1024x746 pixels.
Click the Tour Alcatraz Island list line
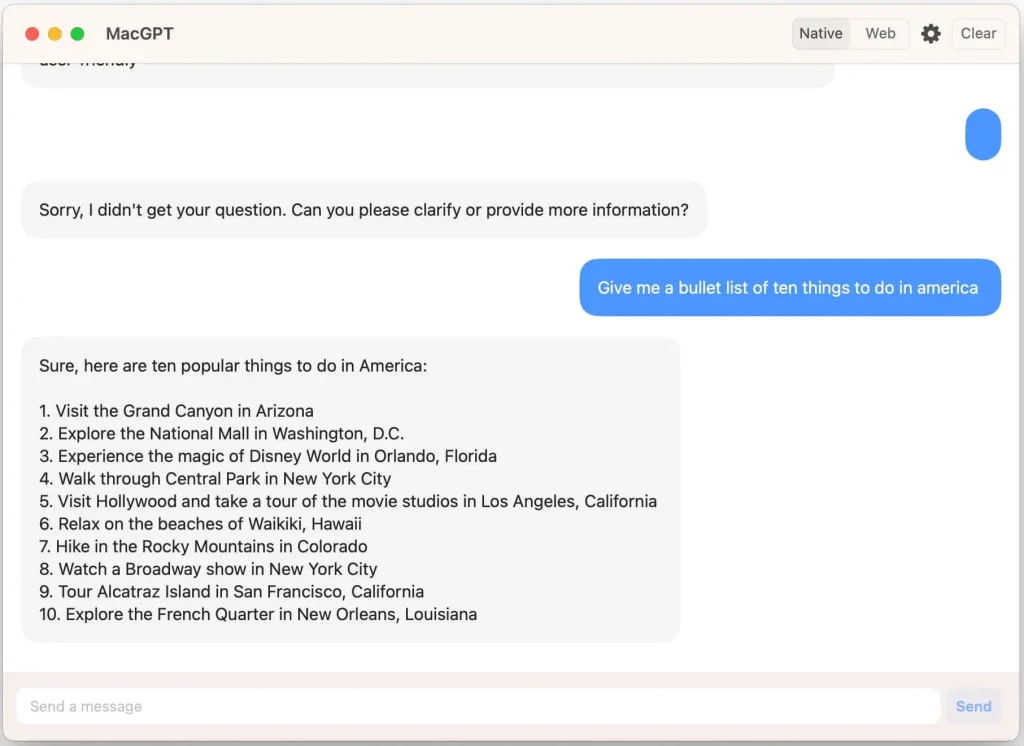[232, 592]
